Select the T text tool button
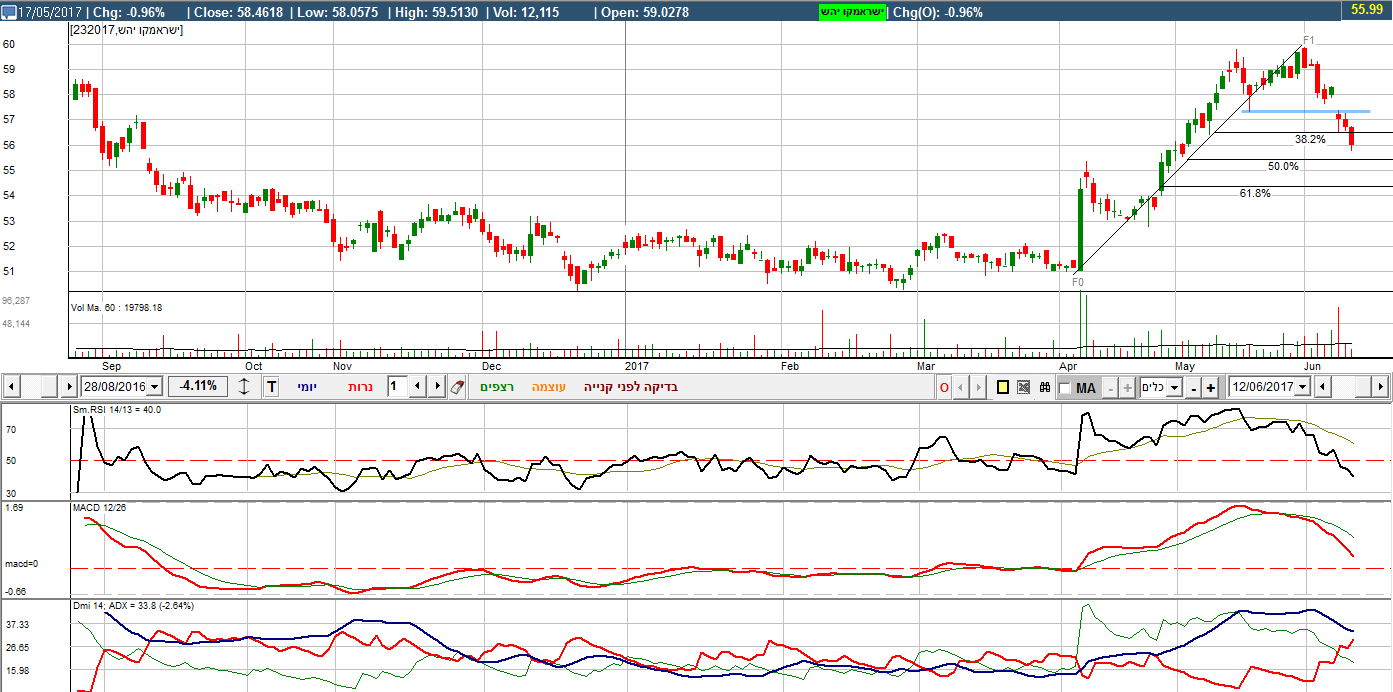 tap(271, 387)
